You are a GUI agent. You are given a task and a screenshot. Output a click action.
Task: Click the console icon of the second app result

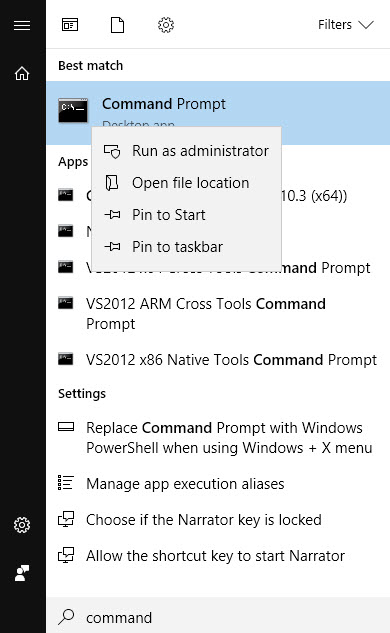click(x=65, y=231)
